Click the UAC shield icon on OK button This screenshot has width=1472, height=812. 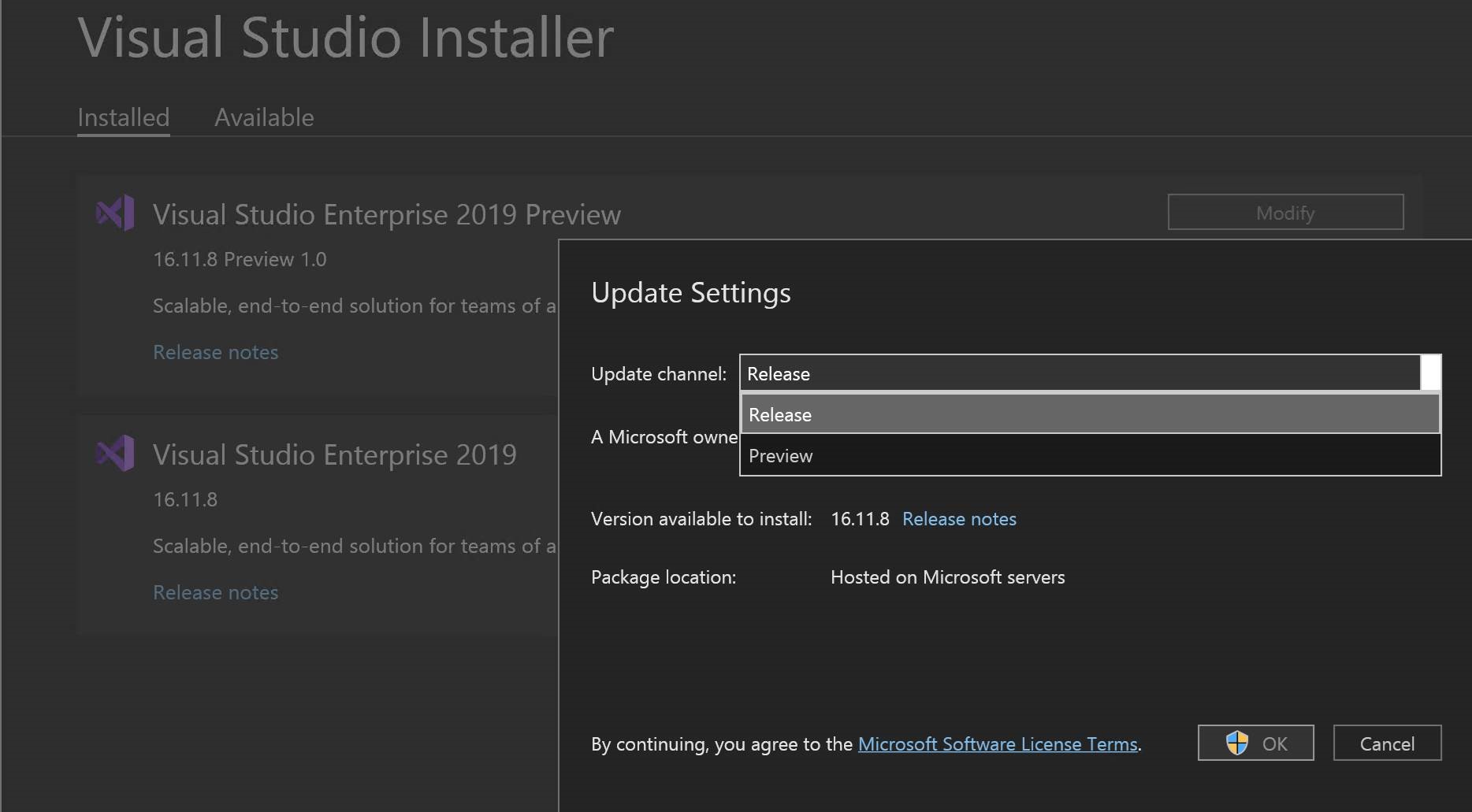(1236, 743)
